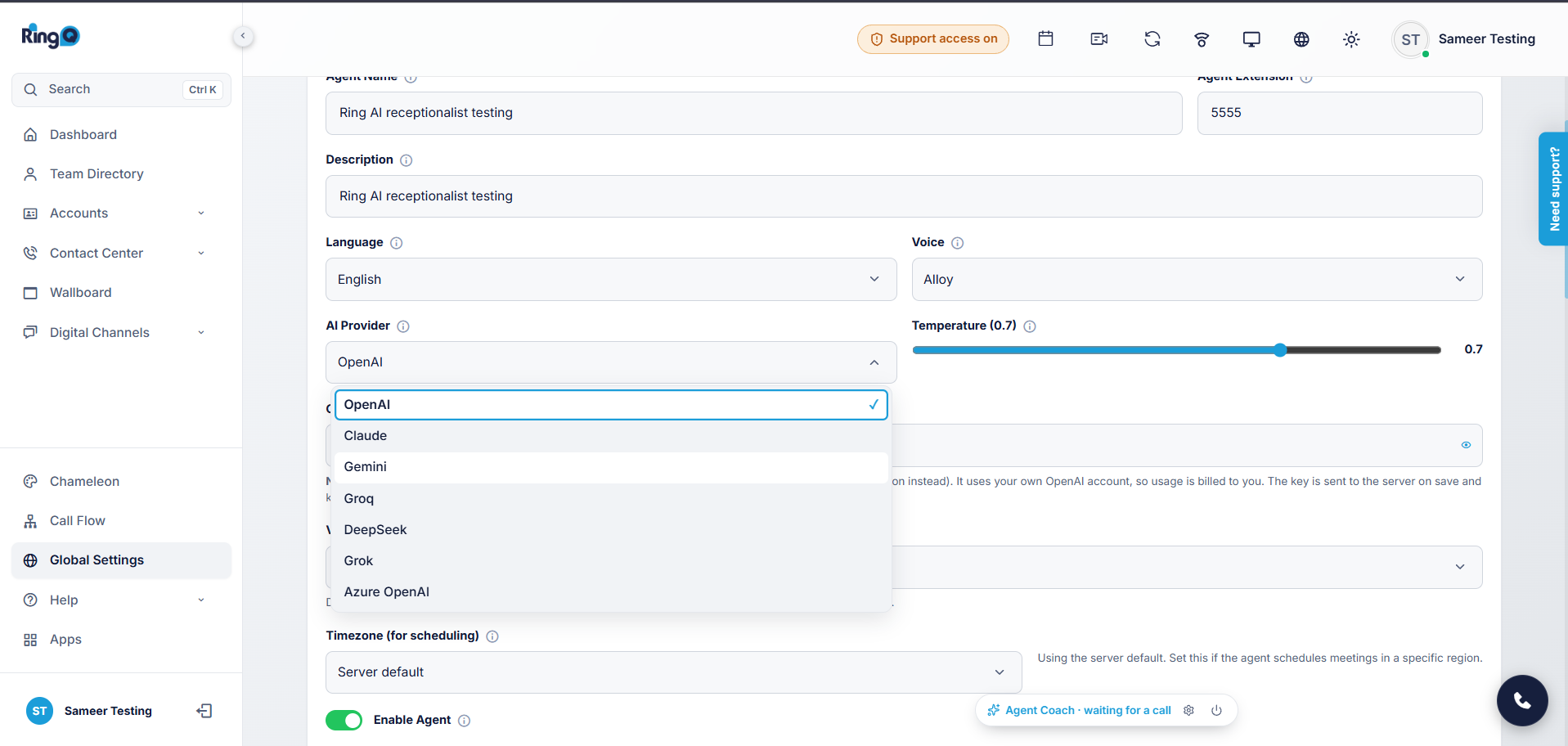1568x746 pixels.
Task: Click info icon next to Description
Action: (x=407, y=160)
